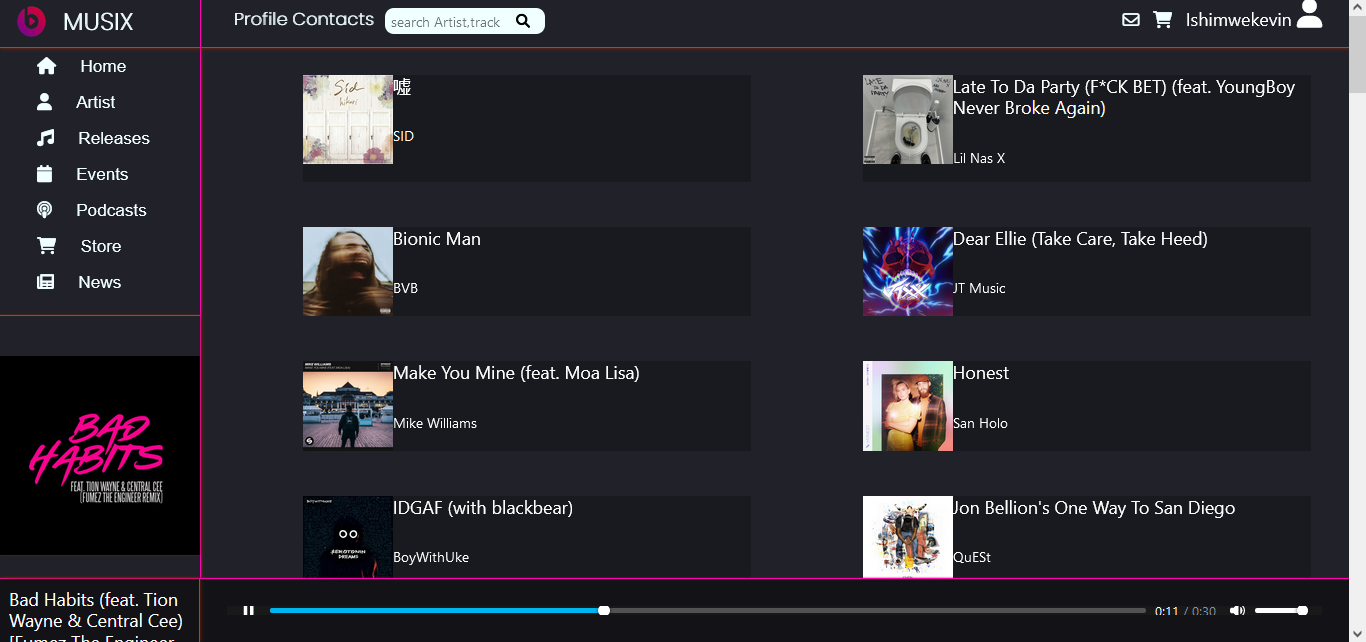Open the Artist sidebar item
The height and width of the screenshot is (642, 1366).
pyautogui.click(x=95, y=102)
